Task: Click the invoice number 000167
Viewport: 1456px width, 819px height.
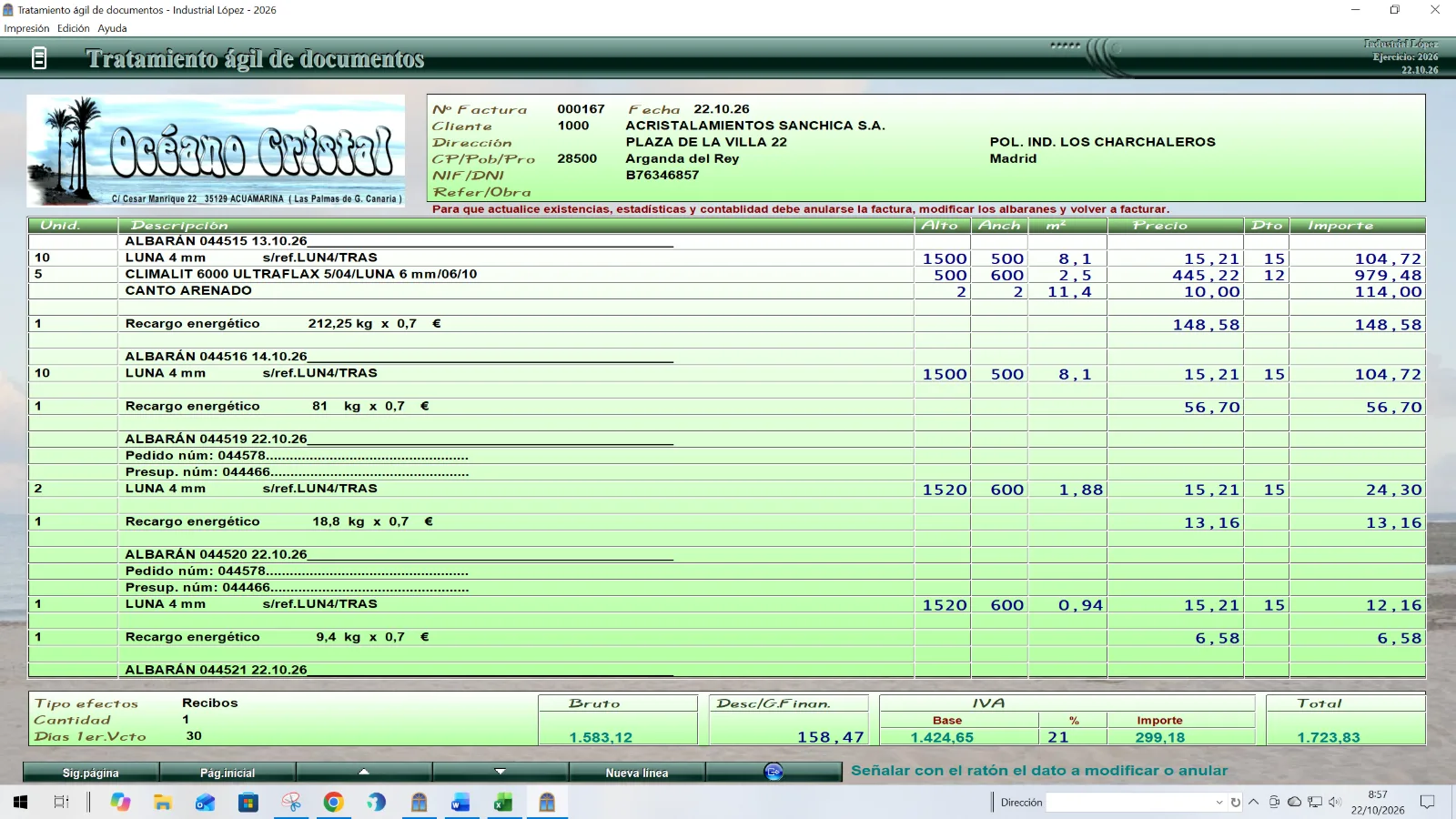Action: pos(581,109)
